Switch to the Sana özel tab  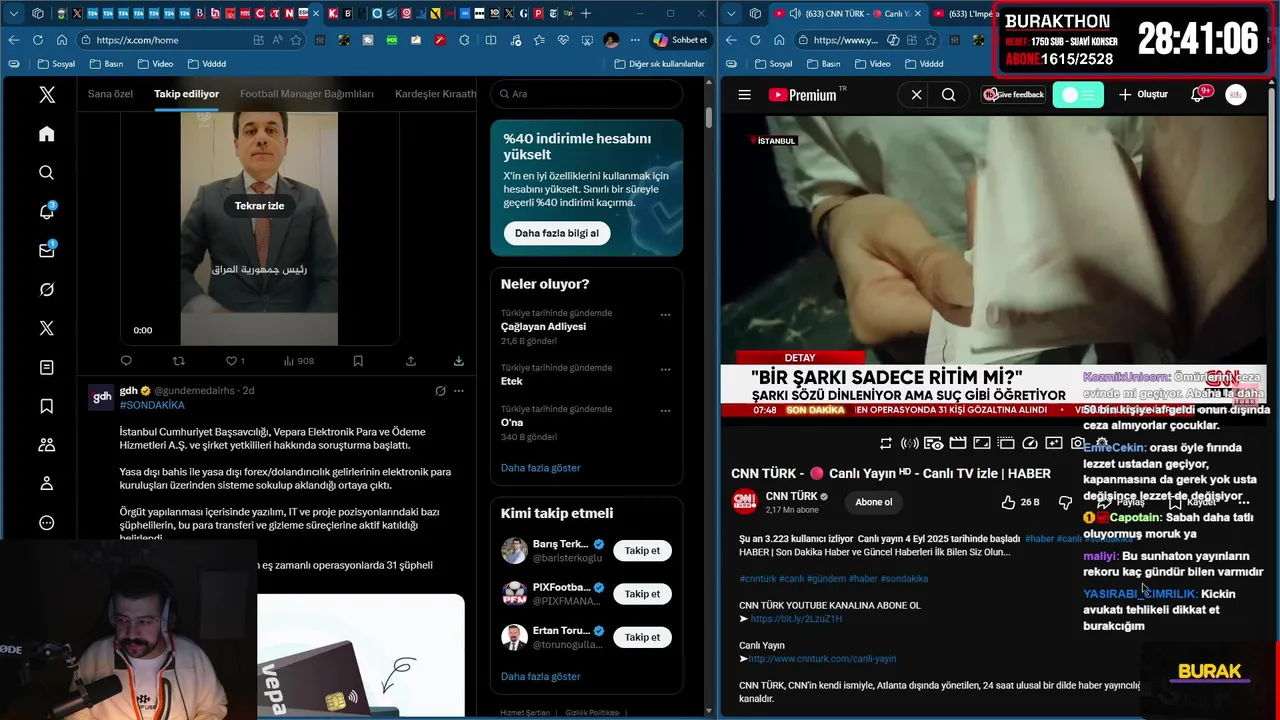pos(110,94)
